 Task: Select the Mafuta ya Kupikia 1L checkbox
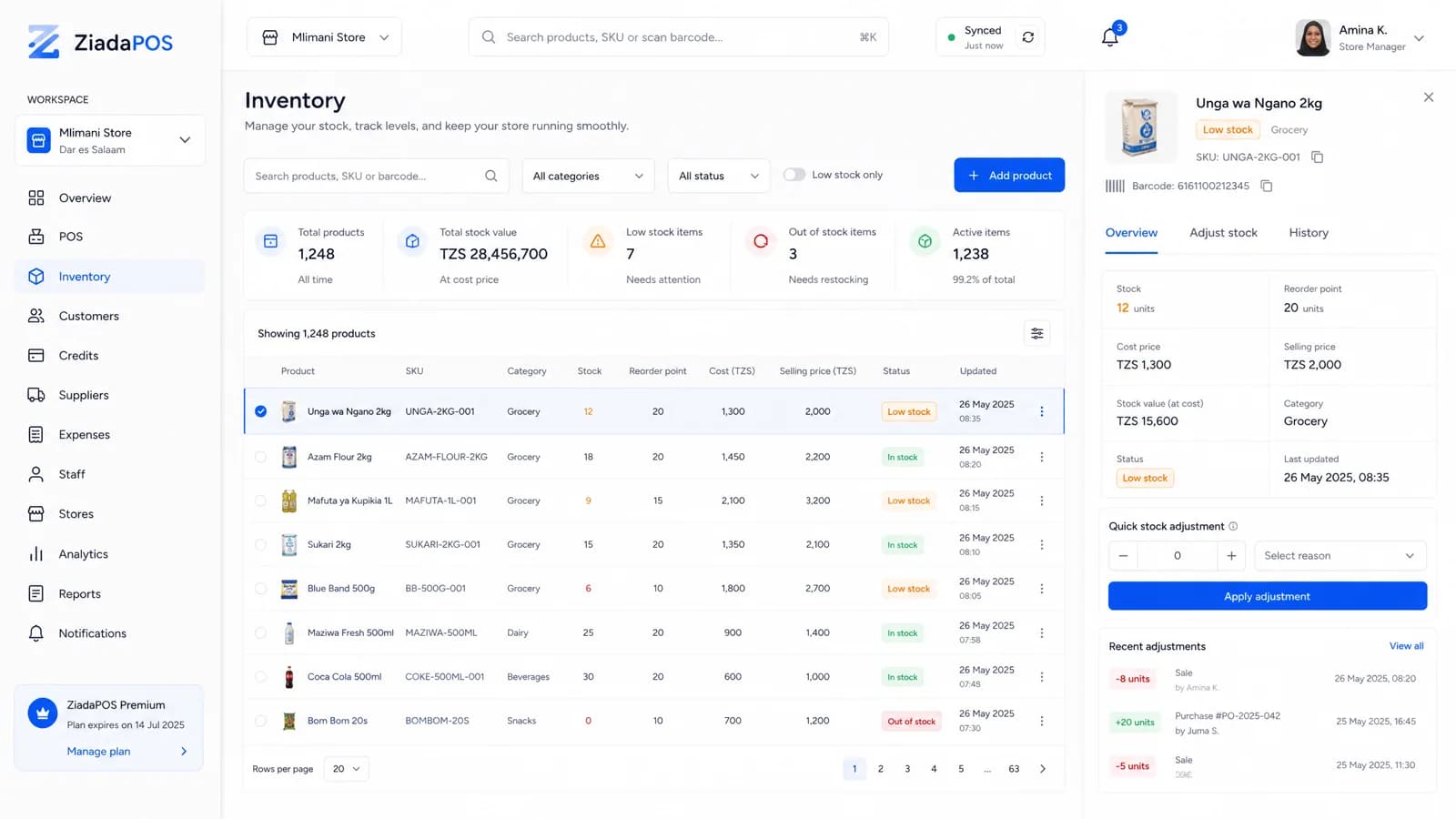(x=261, y=500)
